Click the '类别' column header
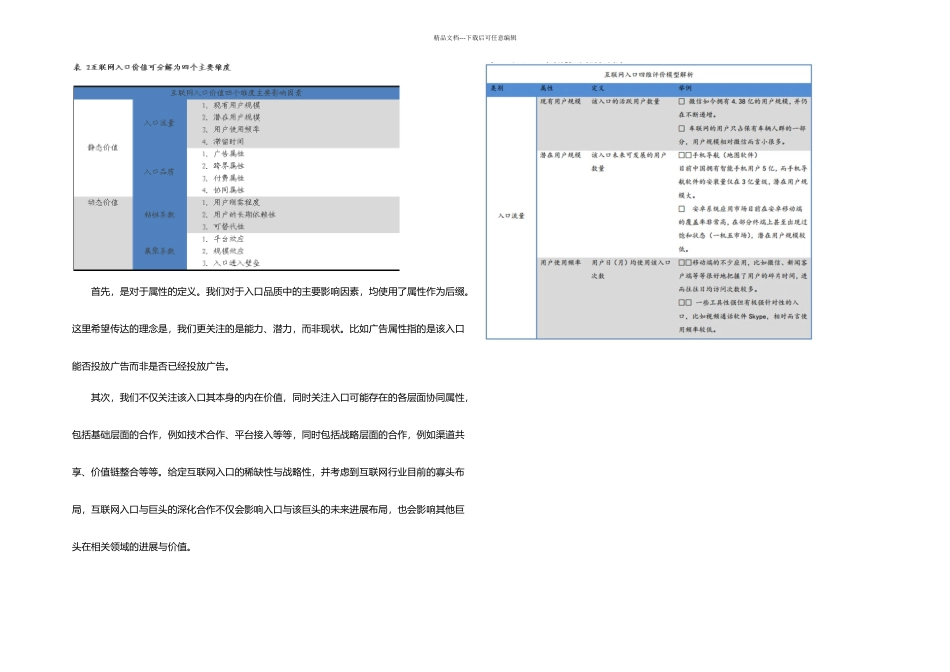Screen dimensions: 950x672 pyautogui.click(x=497, y=88)
